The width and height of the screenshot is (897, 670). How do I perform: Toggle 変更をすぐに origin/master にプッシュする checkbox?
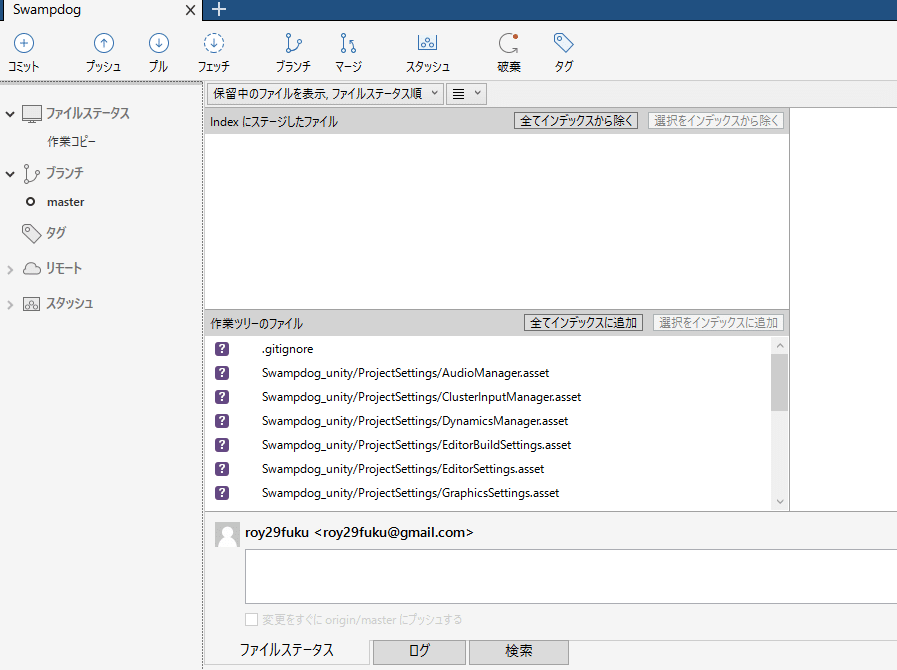click(x=251, y=619)
